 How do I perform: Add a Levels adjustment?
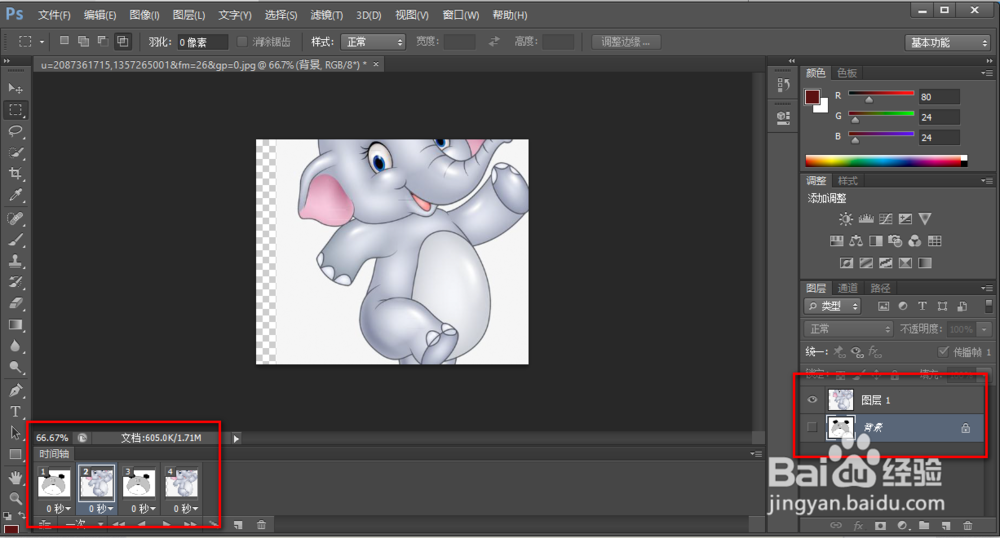click(x=866, y=219)
